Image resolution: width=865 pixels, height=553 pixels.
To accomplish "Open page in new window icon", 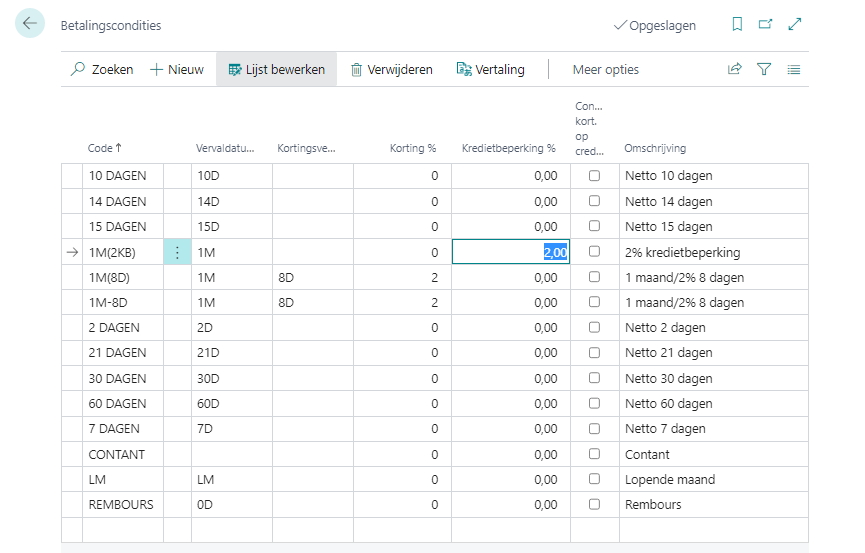I will click(766, 25).
